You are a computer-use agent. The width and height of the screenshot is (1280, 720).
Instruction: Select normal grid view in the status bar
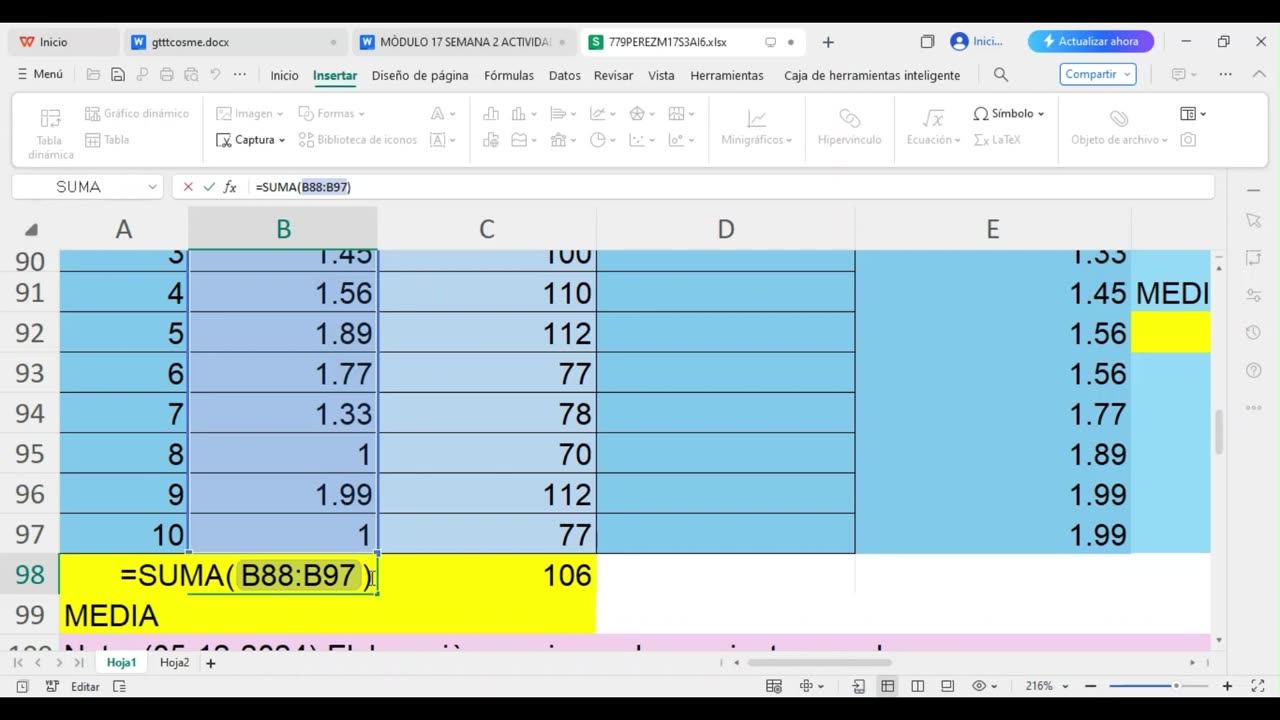coord(887,686)
